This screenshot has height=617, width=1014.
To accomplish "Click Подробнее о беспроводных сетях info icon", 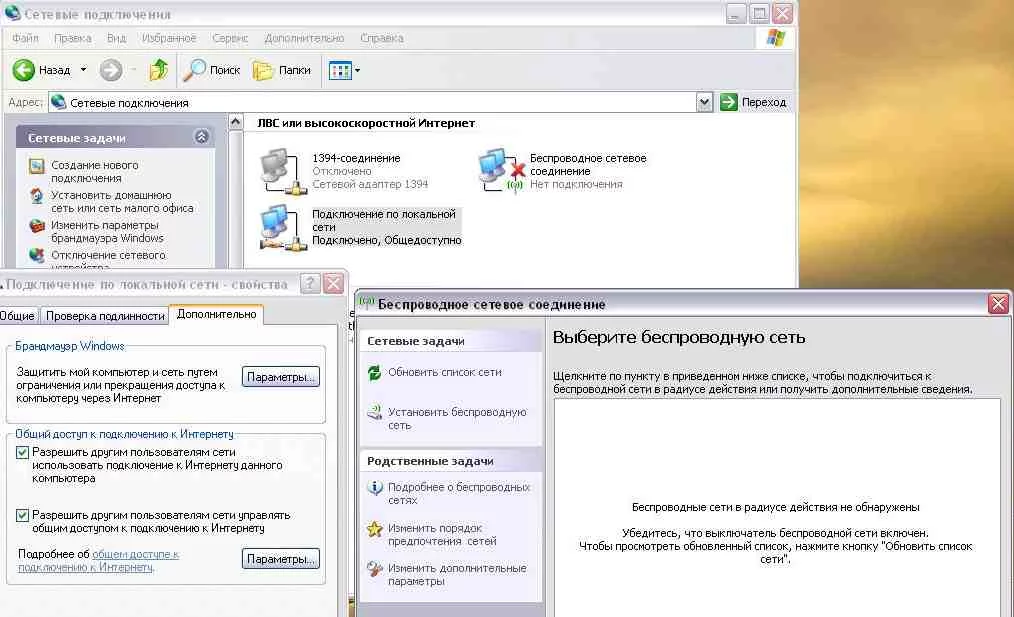I will 374,487.
